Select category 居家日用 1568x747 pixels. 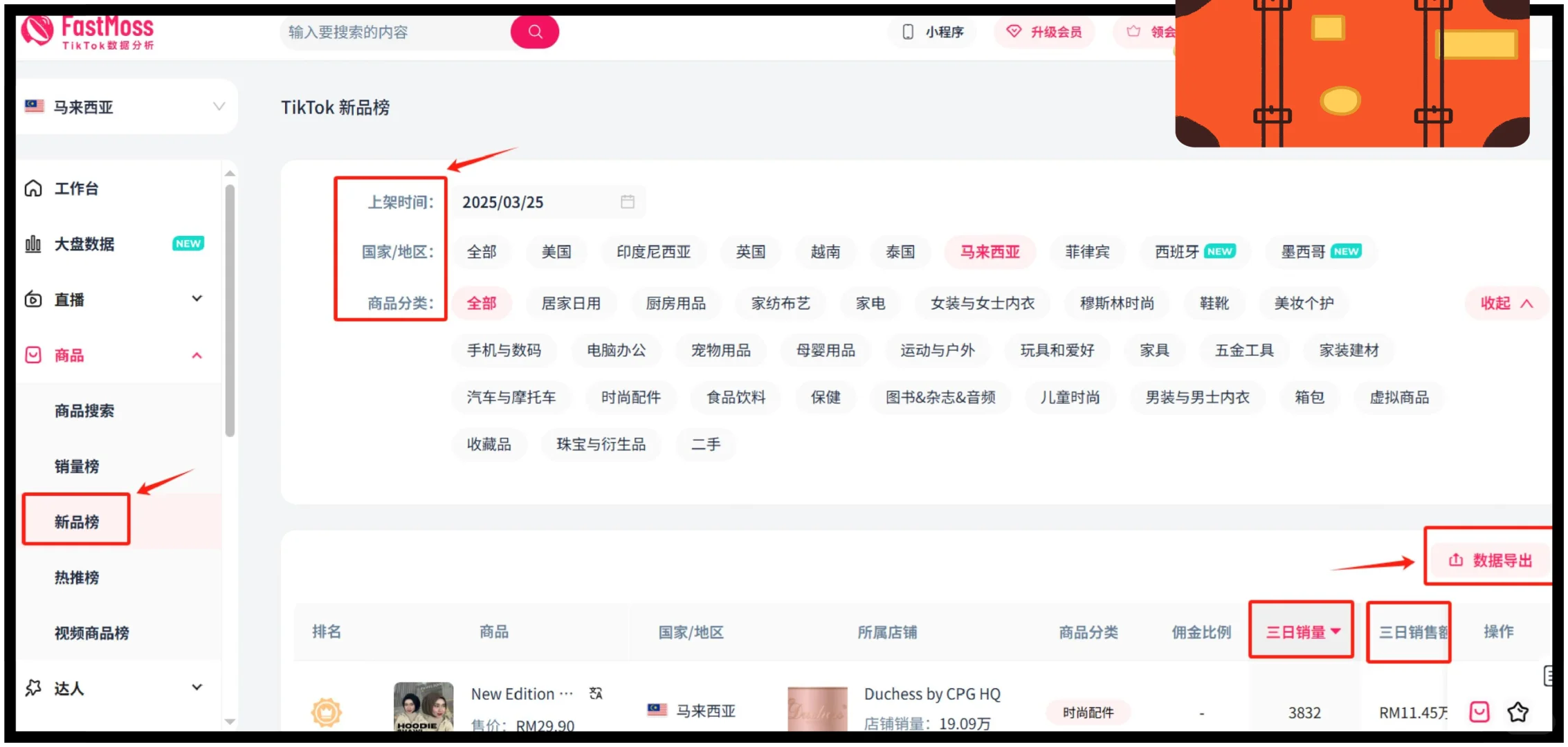571,303
